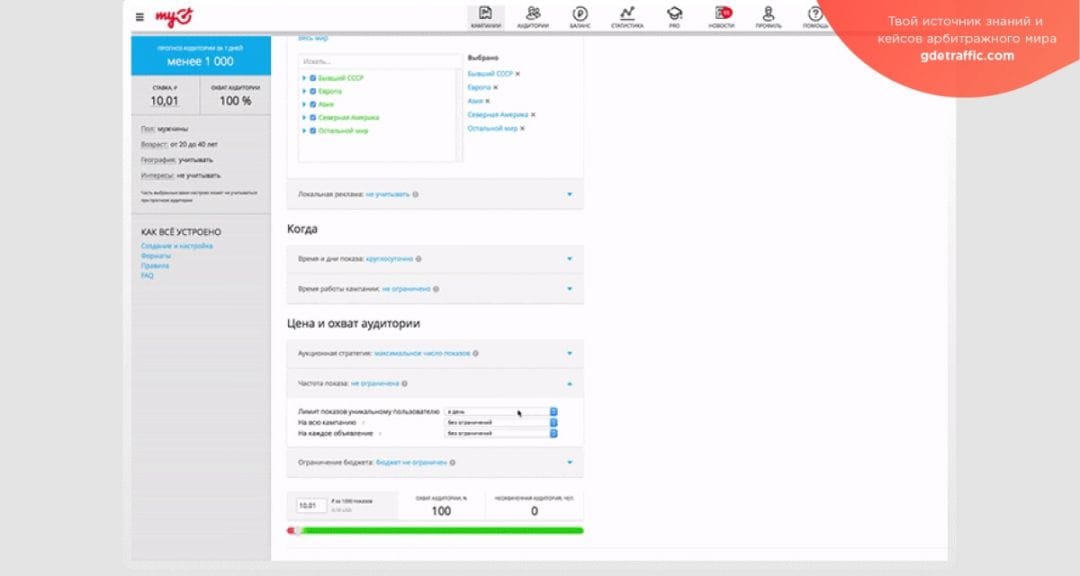Click the Баланс icon
This screenshot has height=576, width=1080.
580,15
